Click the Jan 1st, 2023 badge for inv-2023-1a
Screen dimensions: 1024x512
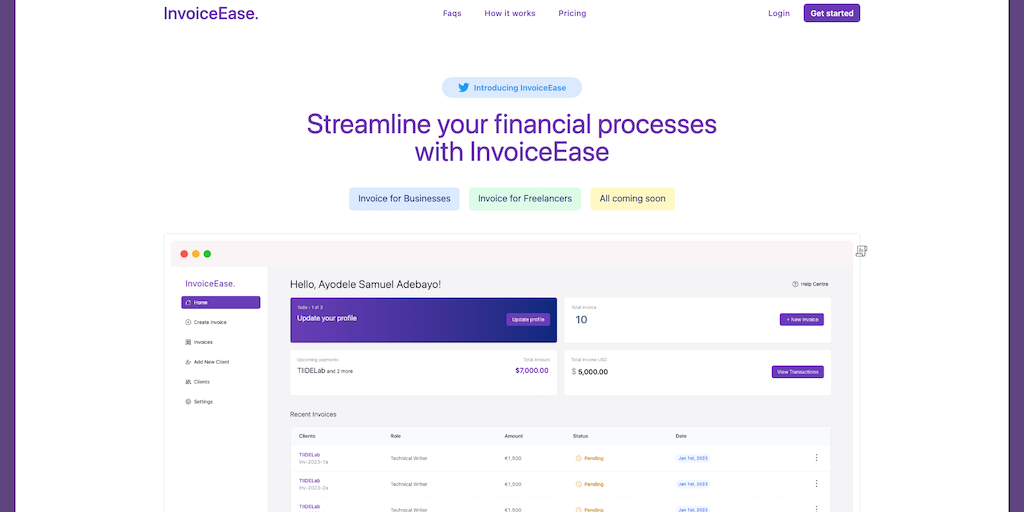693,458
